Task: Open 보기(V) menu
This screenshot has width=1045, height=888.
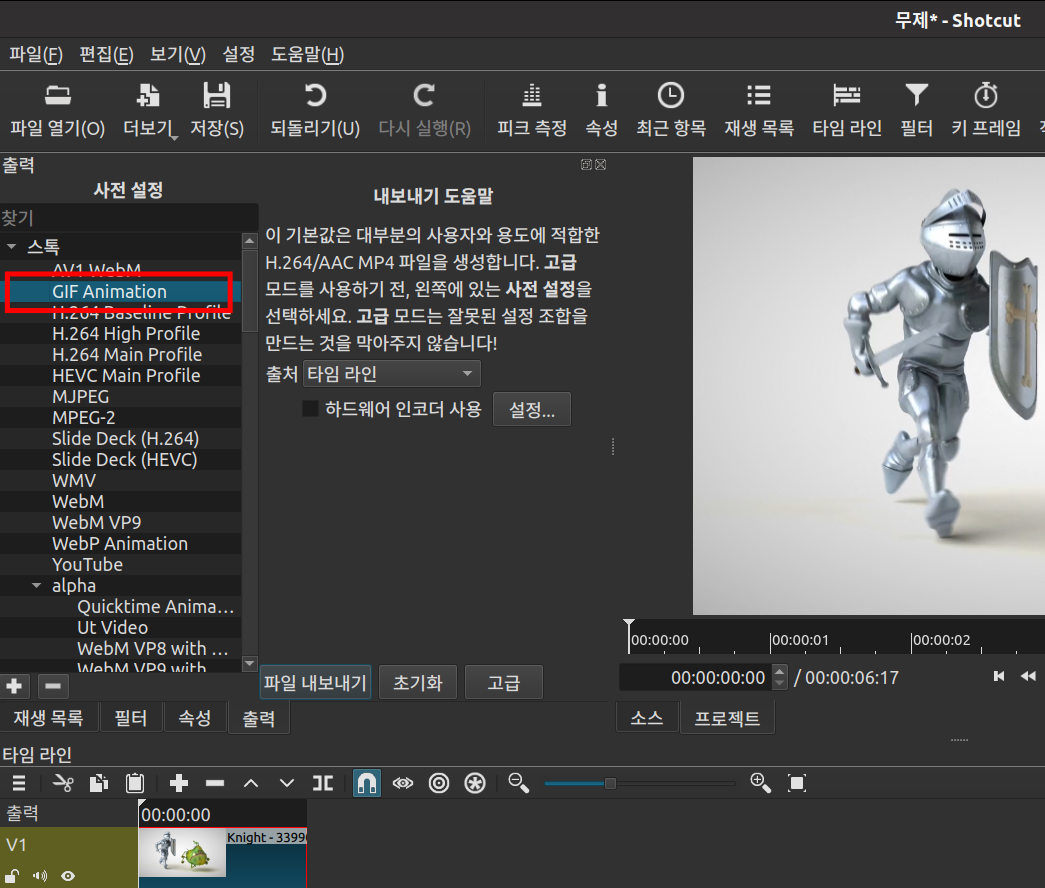Action: click(177, 55)
